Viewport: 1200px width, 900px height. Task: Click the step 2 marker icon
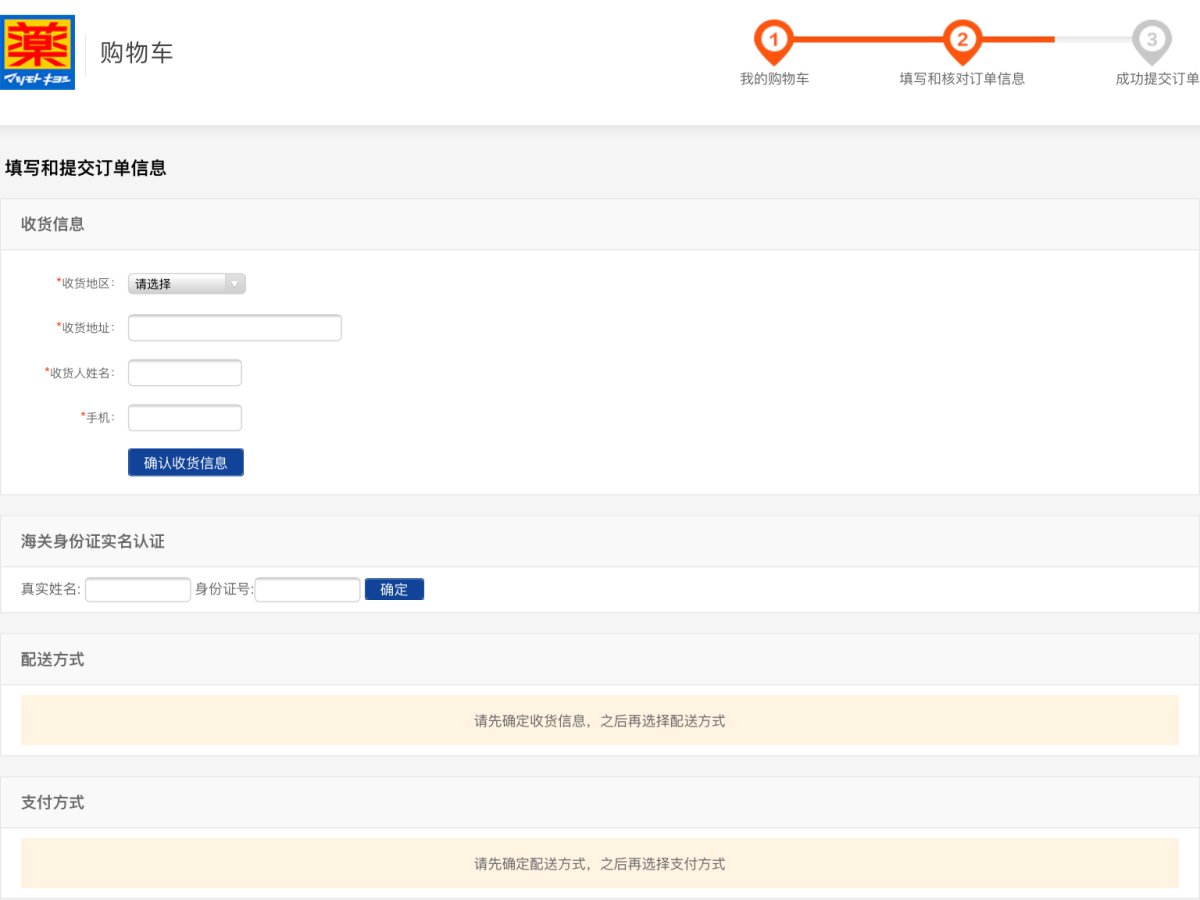click(x=962, y=41)
